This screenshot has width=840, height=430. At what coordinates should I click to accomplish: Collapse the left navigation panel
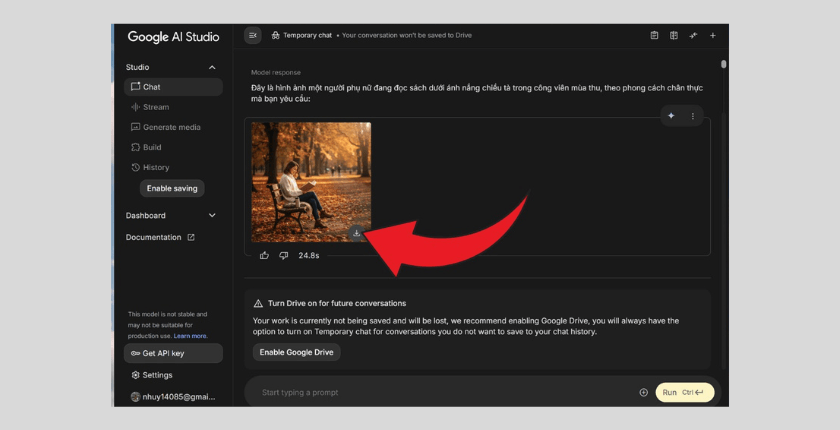[253, 35]
